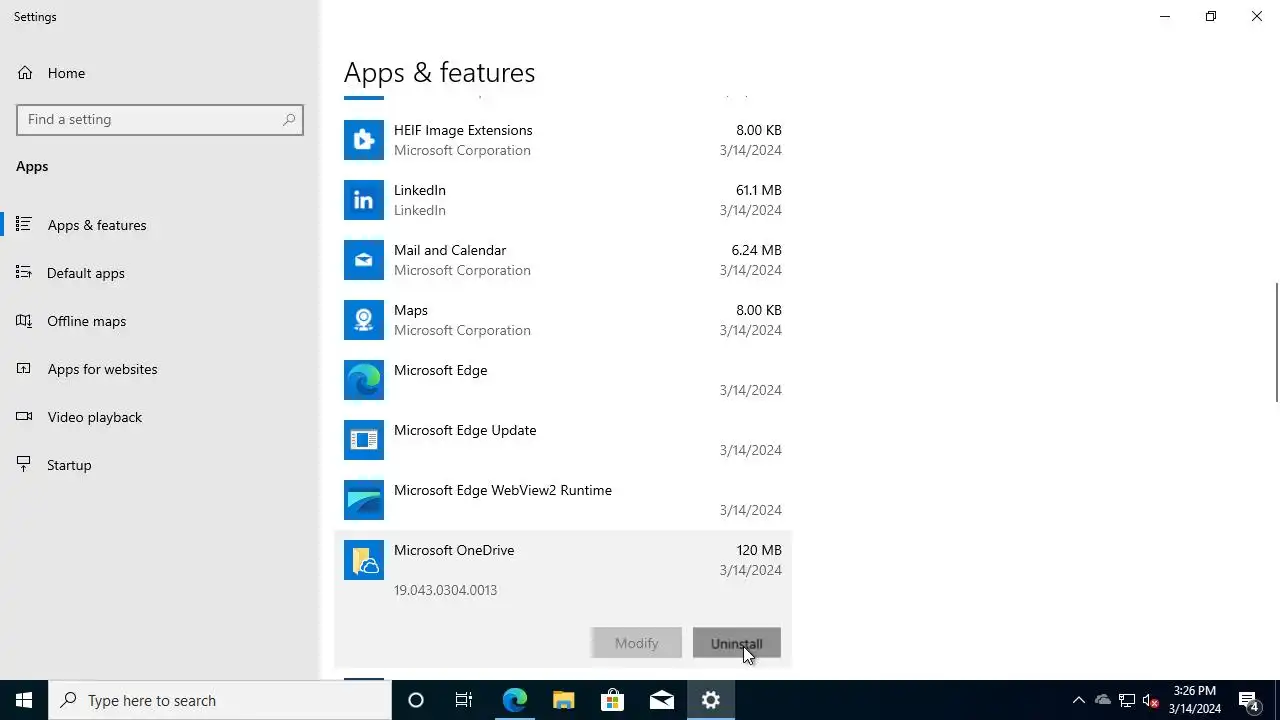Click the Settings gear on the taskbar
The image size is (1280, 720).
[711, 700]
